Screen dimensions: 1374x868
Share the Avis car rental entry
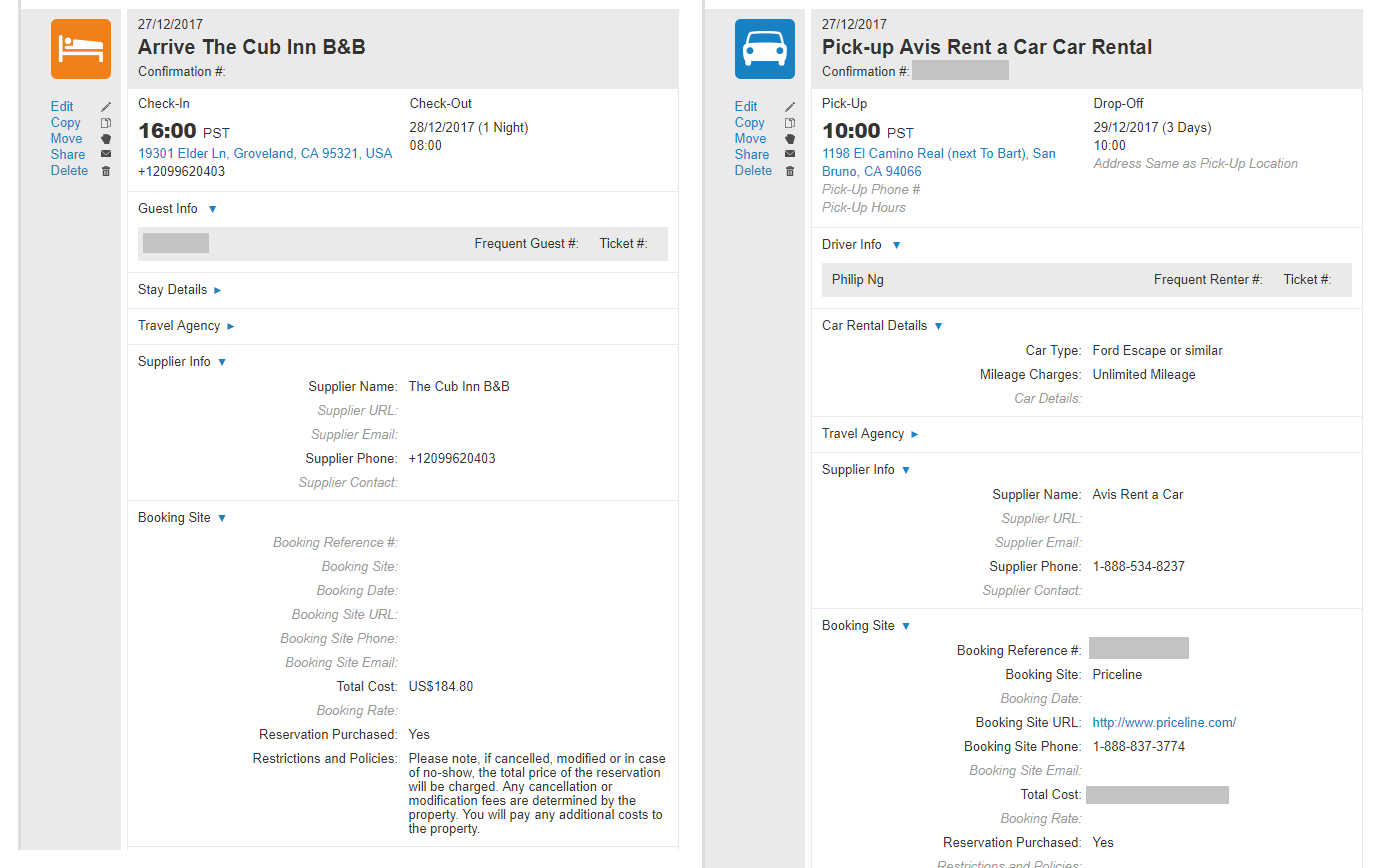[752, 154]
